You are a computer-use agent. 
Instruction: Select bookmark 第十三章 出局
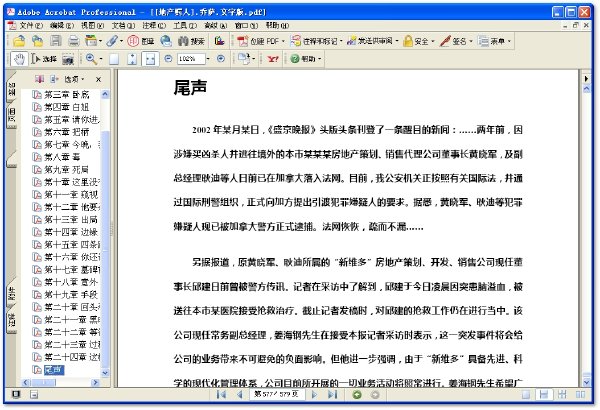pyautogui.click(x=71, y=220)
